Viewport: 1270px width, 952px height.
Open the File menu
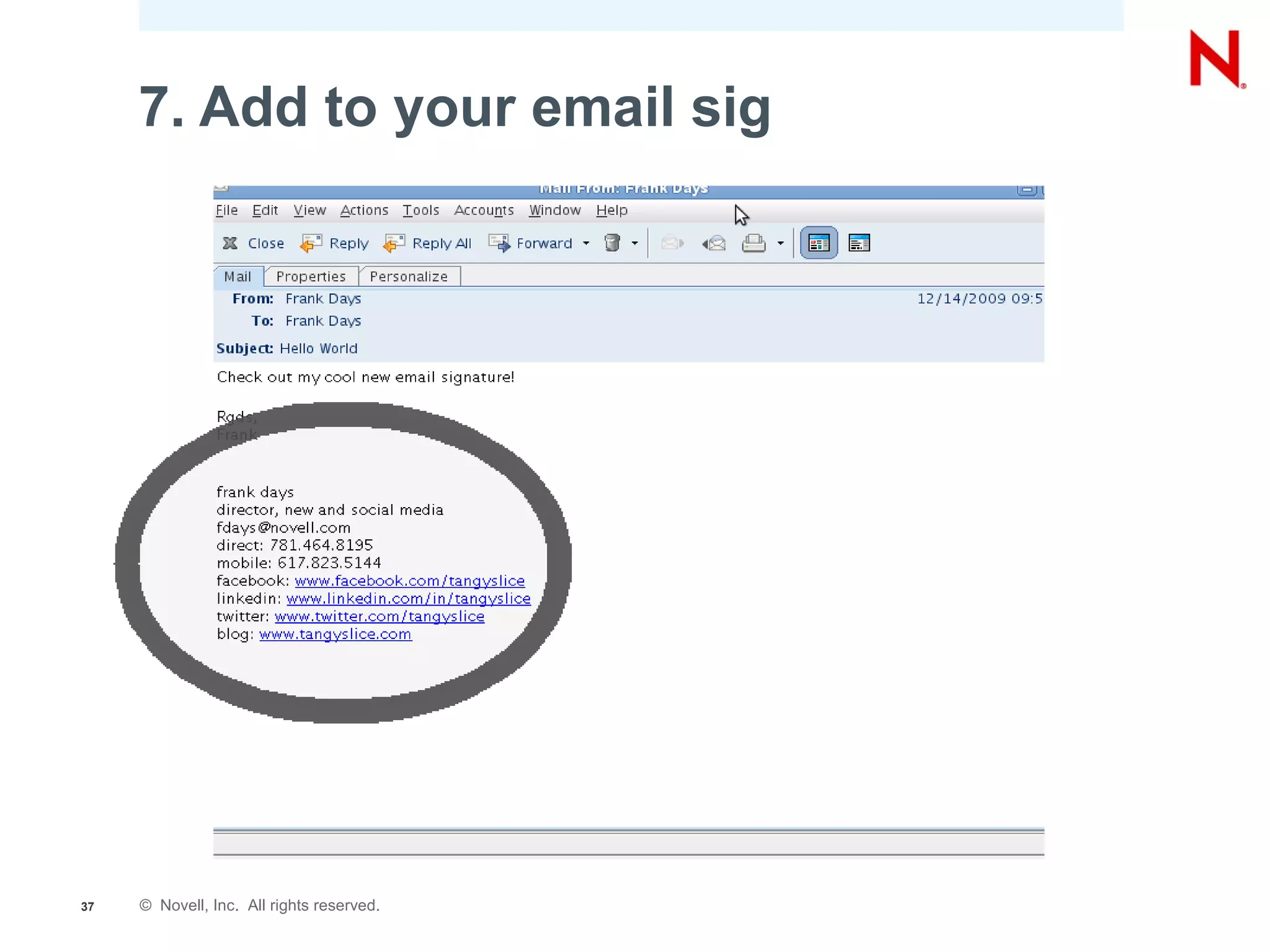226,210
